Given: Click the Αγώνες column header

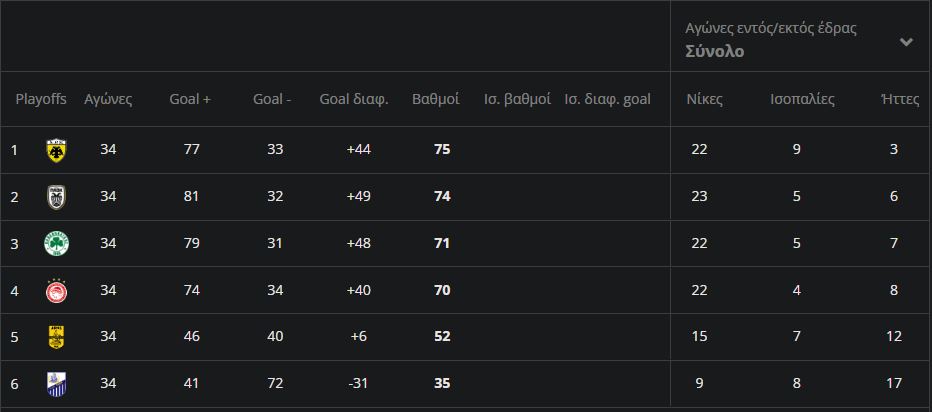Looking at the screenshot, I should [108, 99].
